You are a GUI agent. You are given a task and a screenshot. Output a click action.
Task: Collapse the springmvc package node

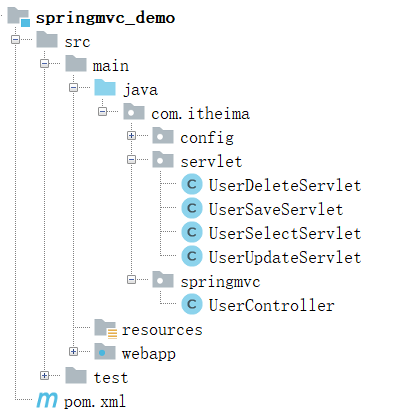131,279
